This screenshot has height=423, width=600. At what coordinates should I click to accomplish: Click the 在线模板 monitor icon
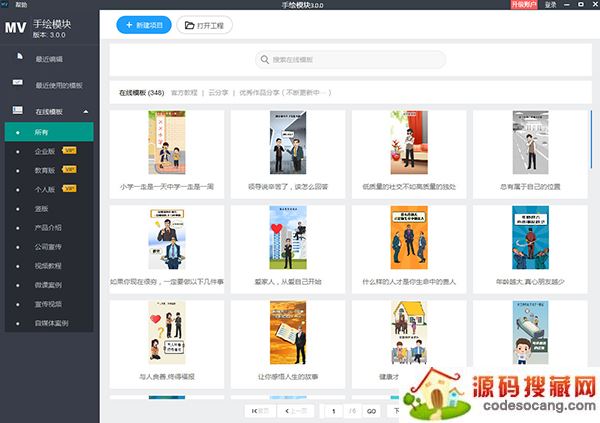(x=18, y=110)
